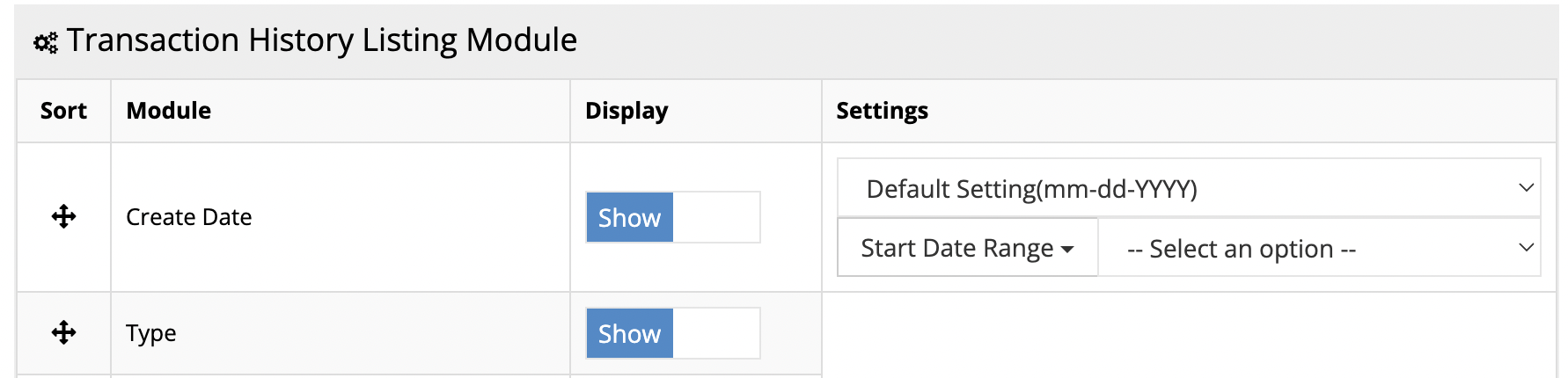Click the Display column header
1568x378 pixels.
626,111
